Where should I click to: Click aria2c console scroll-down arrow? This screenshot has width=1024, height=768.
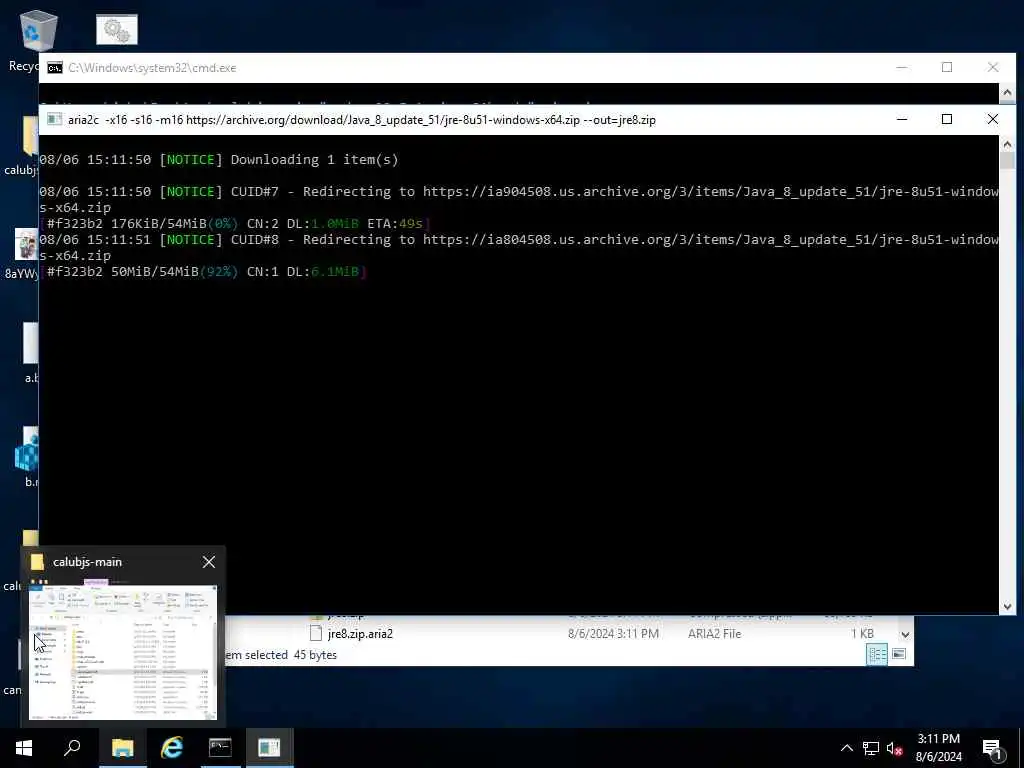1007,607
